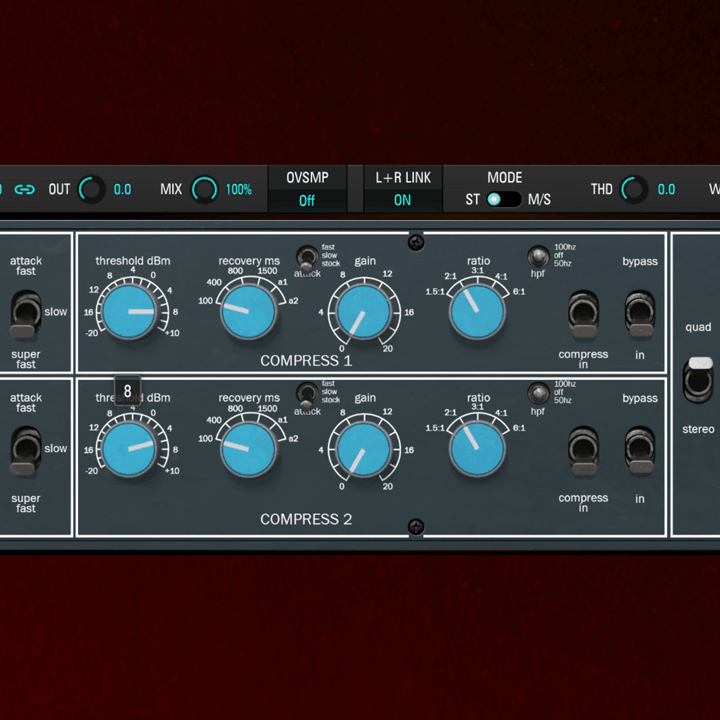720x720 pixels.
Task: Click the THD 0.0 value field
Action: 666,189
